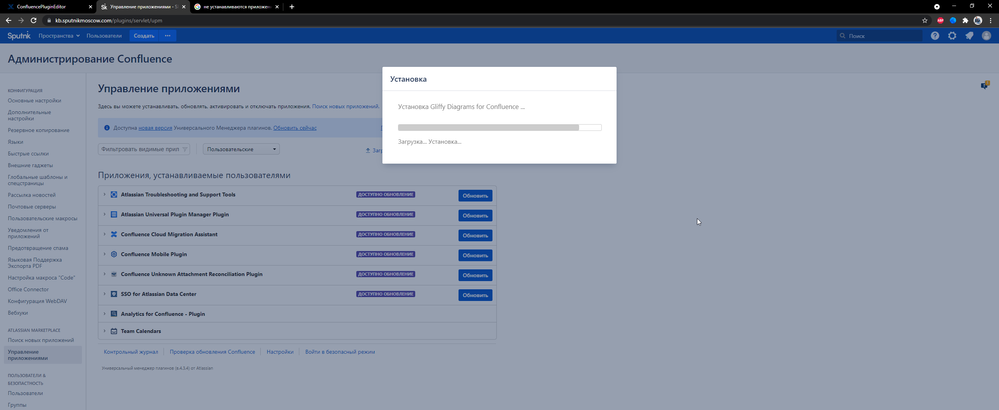This screenshot has width=999, height=410.
Task: Open the Пространства dropdown menu
Action: [x=59, y=36]
